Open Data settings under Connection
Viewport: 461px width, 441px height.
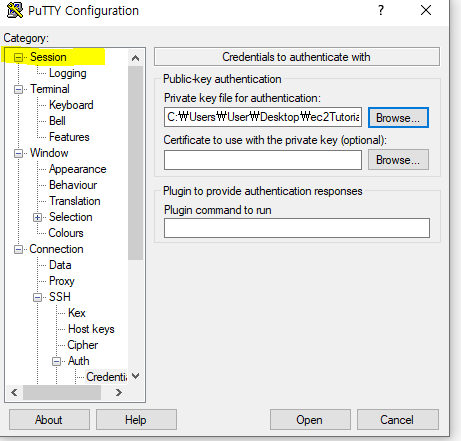click(60, 265)
